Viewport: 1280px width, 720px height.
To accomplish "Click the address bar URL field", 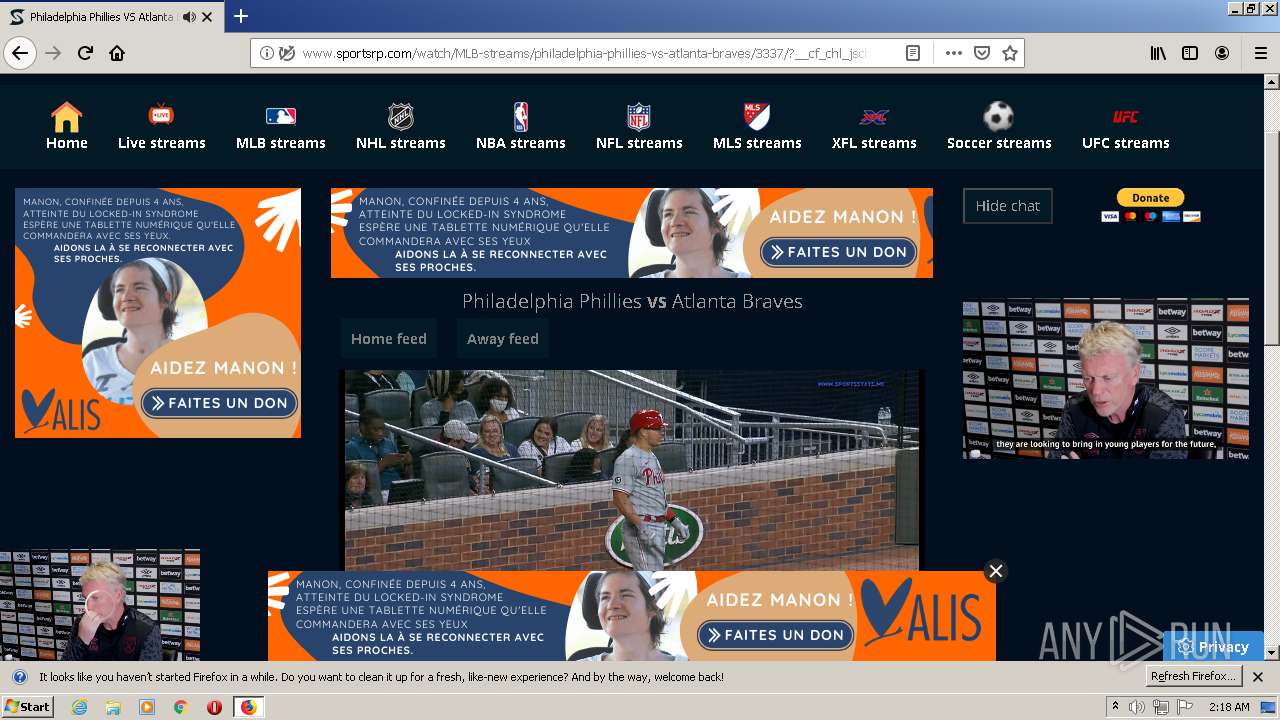I will [583, 53].
